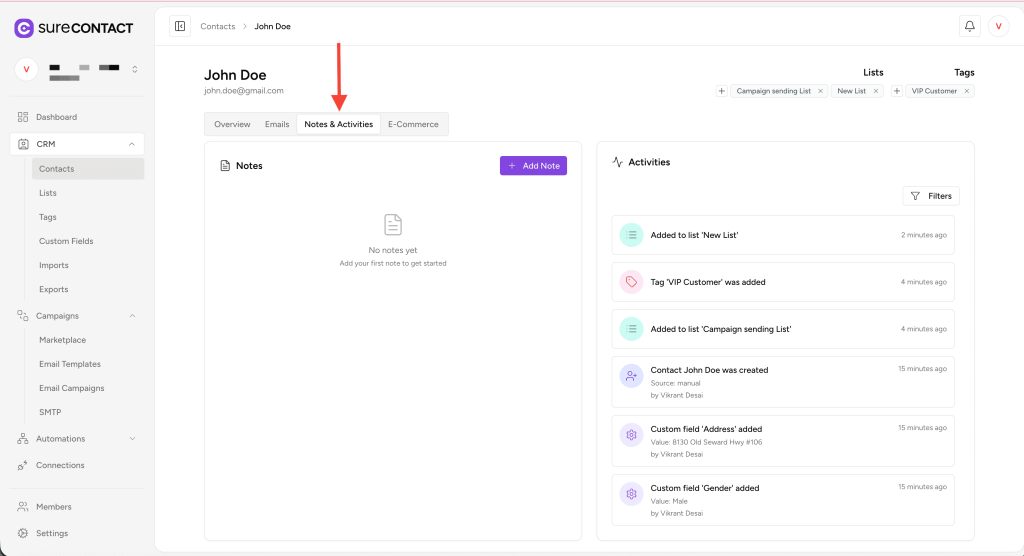1024x556 pixels.
Task: Click the Add Note button
Action: 533,166
